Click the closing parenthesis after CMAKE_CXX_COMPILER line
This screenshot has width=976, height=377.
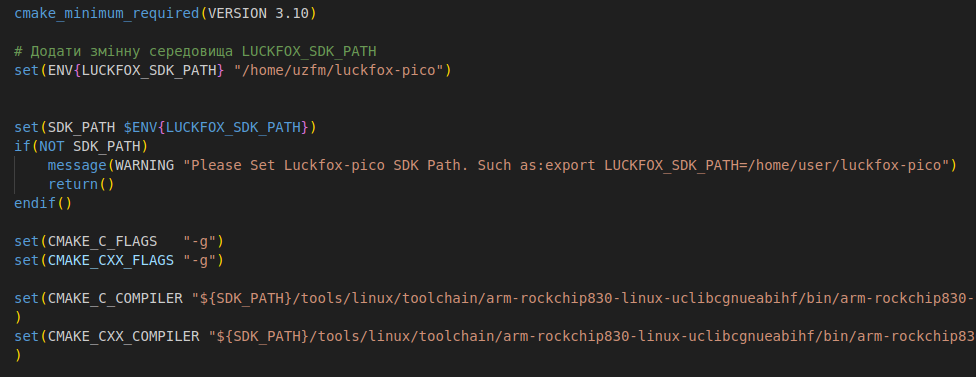tap(18, 355)
